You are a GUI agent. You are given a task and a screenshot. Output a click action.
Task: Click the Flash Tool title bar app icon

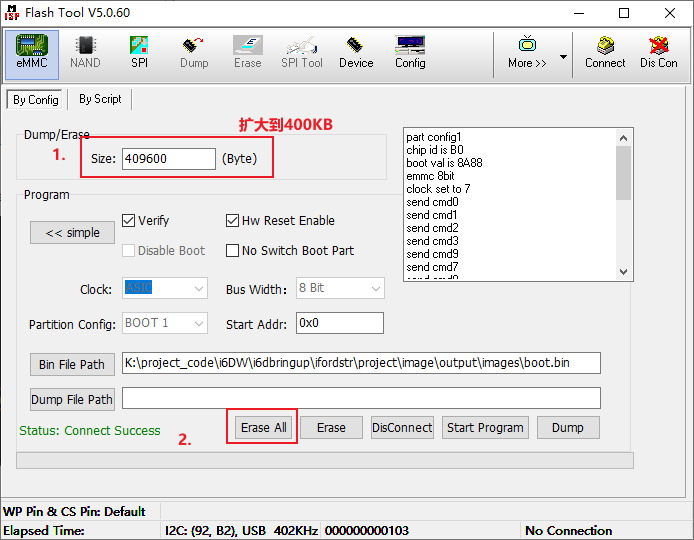(x=12, y=13)
